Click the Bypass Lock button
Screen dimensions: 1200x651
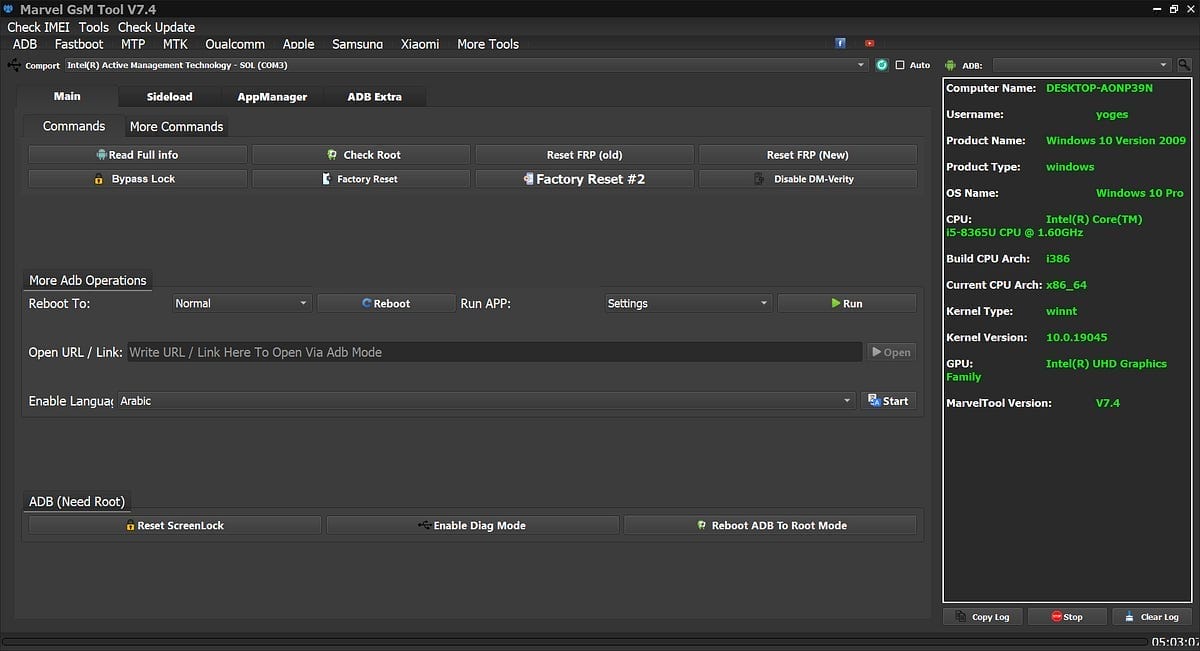(137, 179)
